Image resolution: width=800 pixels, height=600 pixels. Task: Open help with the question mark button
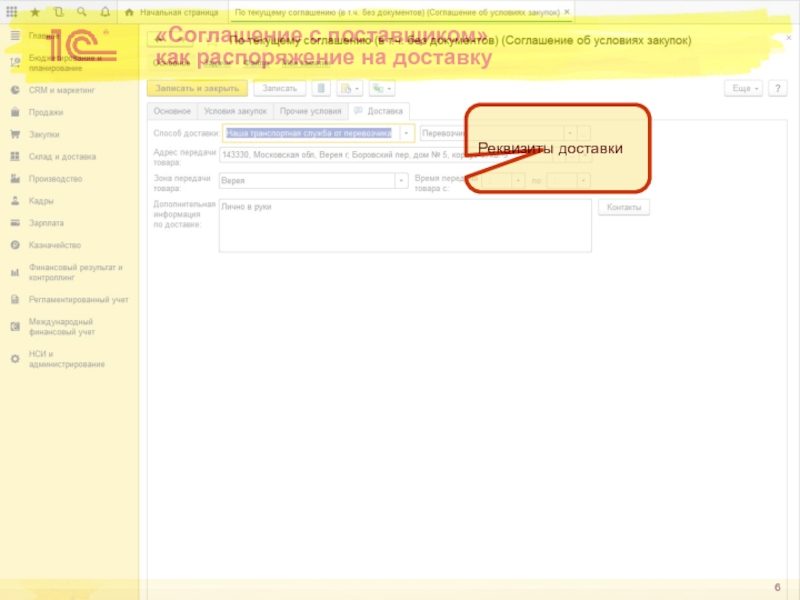tap(778, 88)
